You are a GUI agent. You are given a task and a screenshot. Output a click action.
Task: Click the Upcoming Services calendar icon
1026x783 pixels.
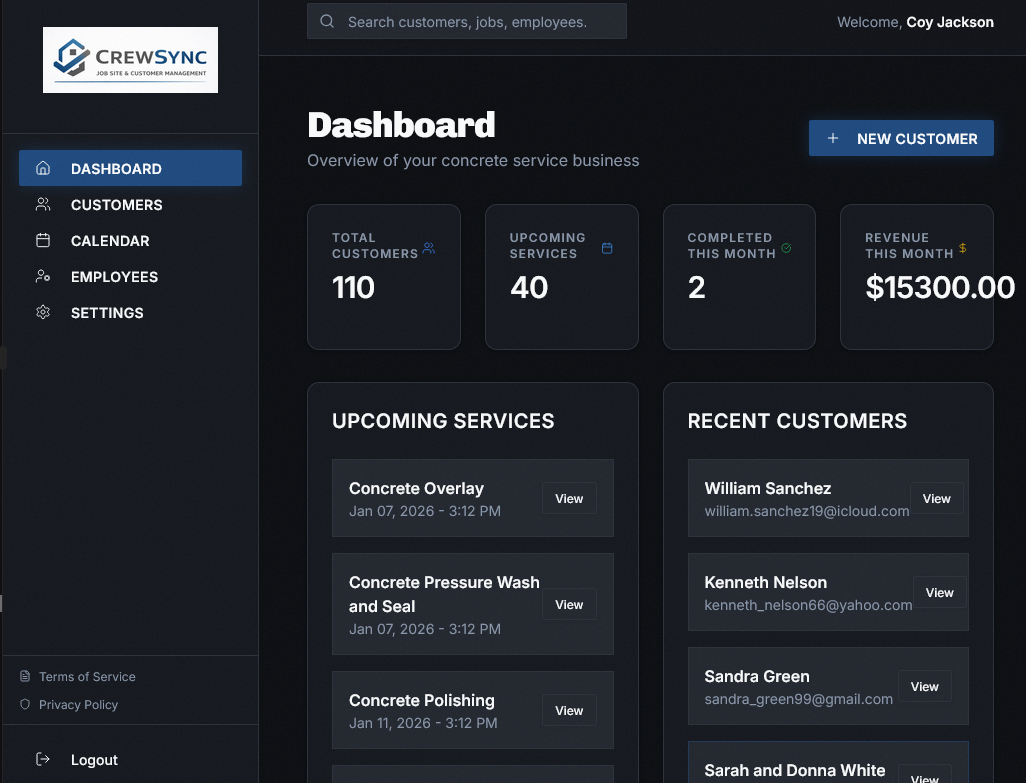click(607, 246)
